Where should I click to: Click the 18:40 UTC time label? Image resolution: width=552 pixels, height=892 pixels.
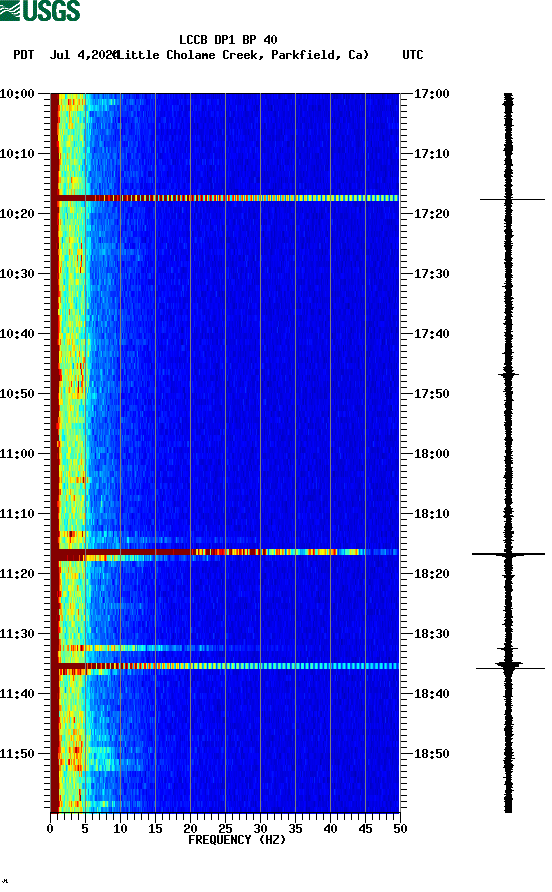pyautogui.click(x=431, y=693)
